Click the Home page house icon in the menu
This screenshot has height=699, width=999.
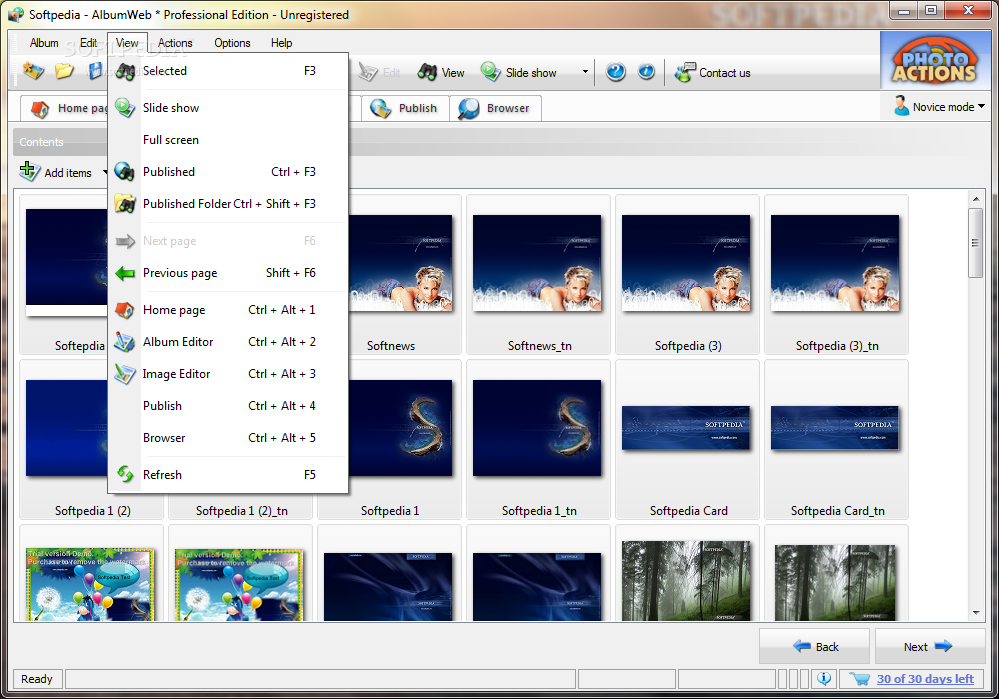pyautogui.click(x=125, y=310)
